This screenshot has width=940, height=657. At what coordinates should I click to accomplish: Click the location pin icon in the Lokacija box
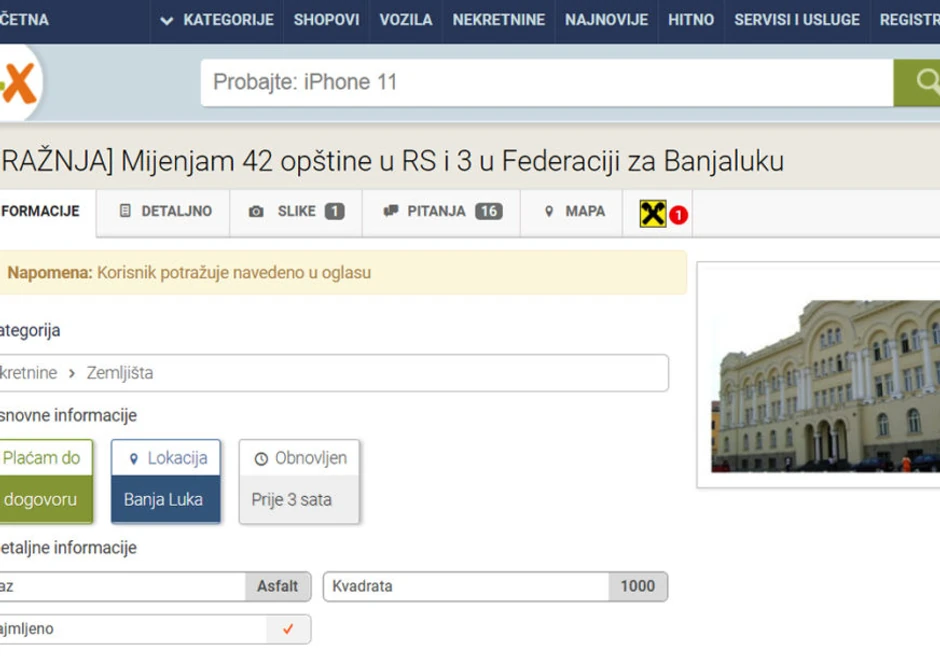click(134, 459)
